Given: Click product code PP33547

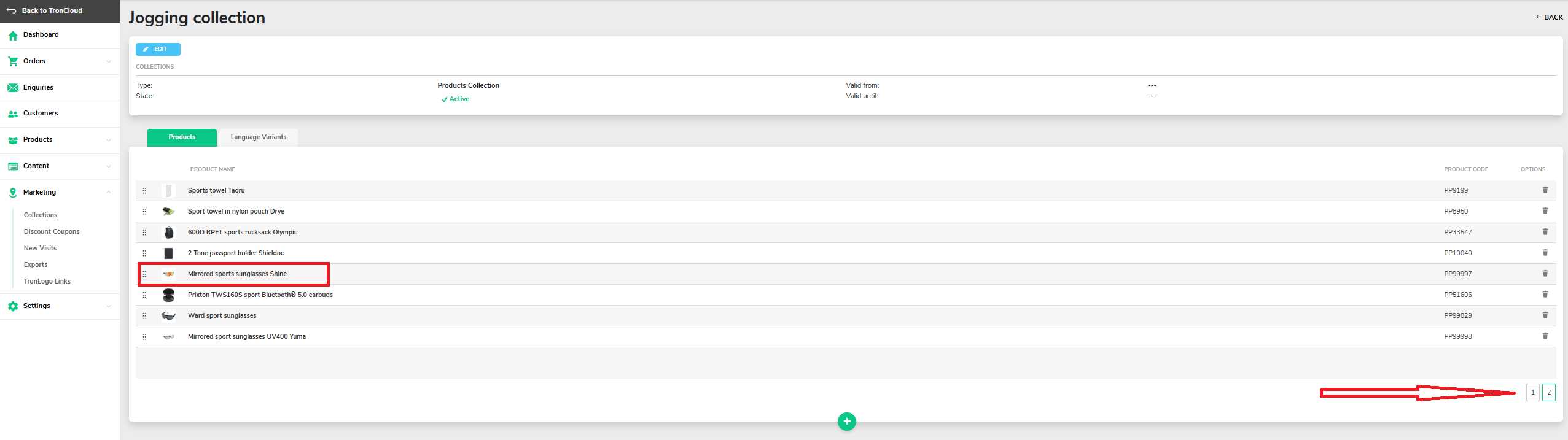Looking at the screenshot, I should click(1457, 233).
